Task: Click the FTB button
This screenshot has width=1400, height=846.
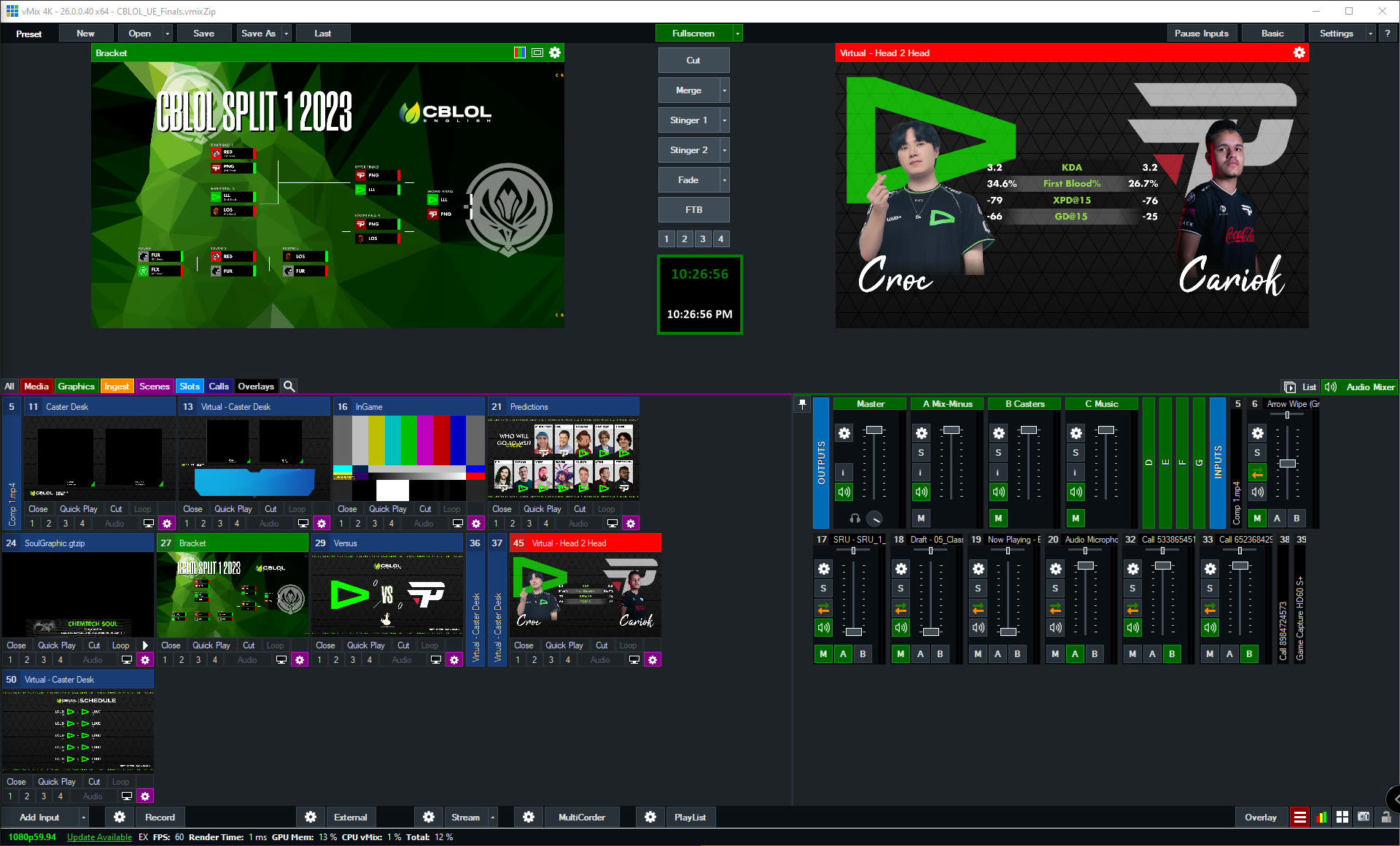Action: click(x=693, y=210)
